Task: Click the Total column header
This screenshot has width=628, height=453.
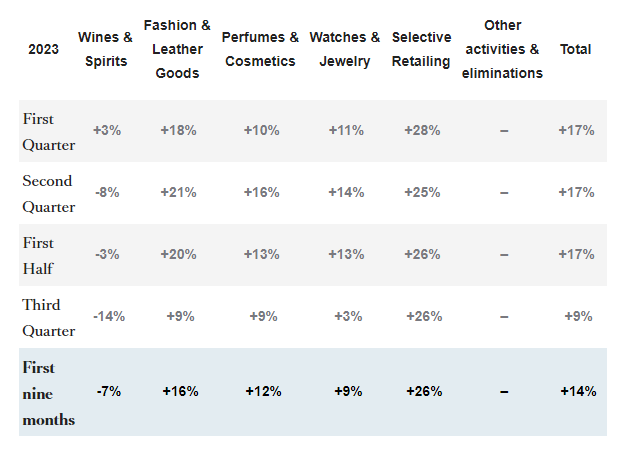Action: click(x=576, y=49)
